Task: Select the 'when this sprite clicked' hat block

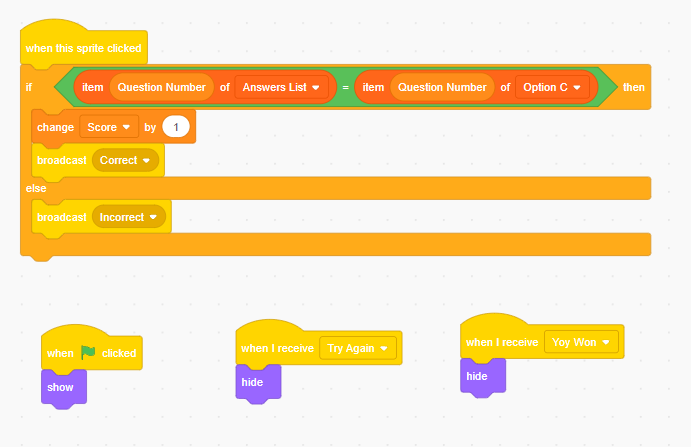Action: pyautogui.click(x=84, y=48)
